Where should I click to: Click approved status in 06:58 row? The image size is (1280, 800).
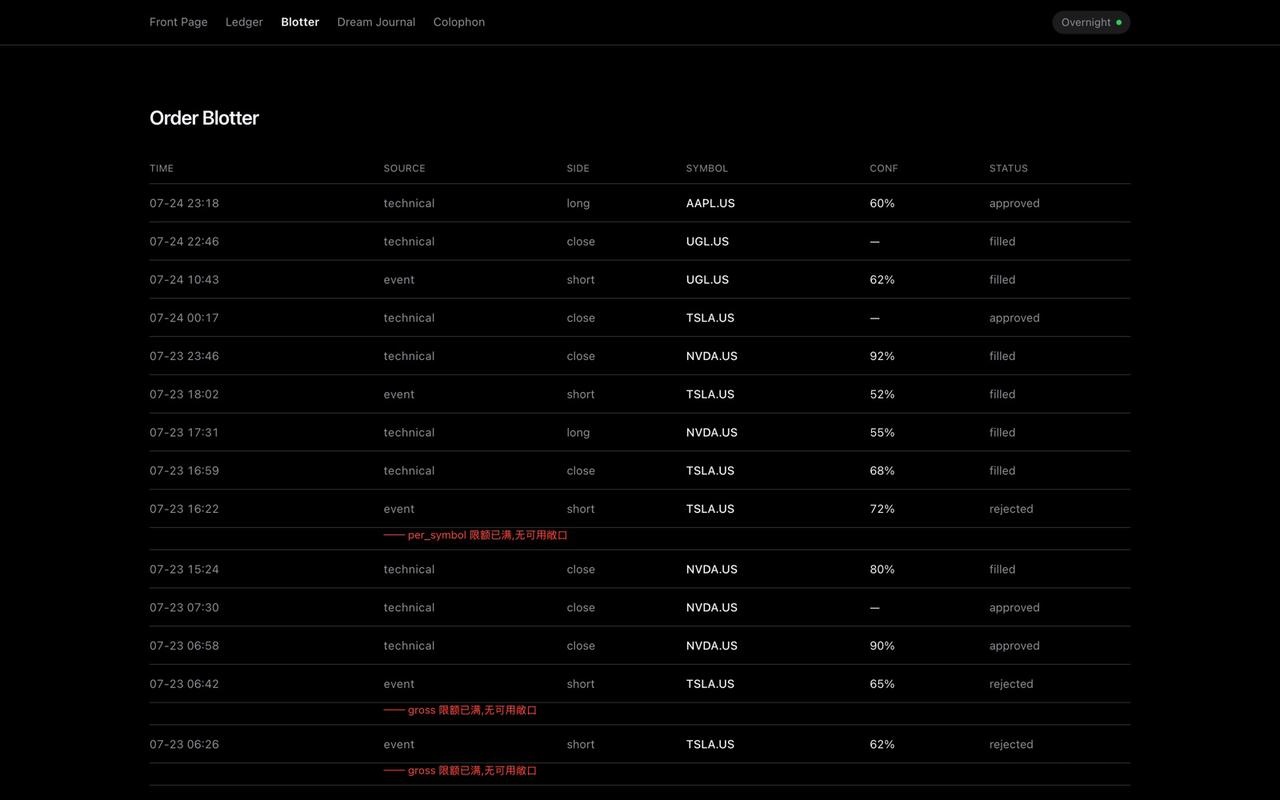coord(1015,646)
